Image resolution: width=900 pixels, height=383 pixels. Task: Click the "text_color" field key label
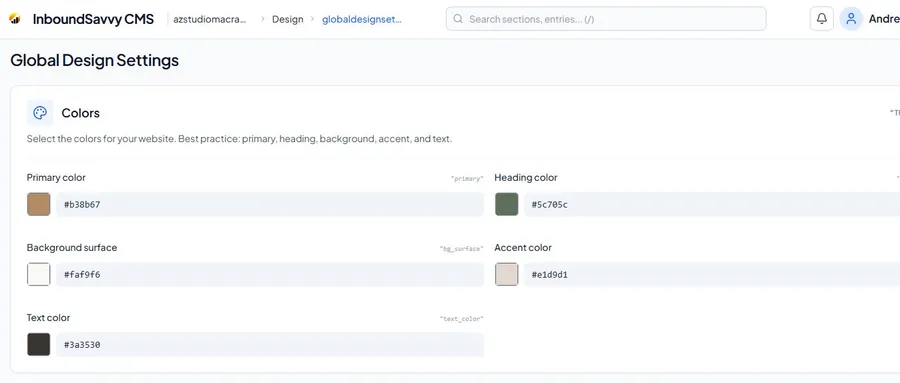461,319
